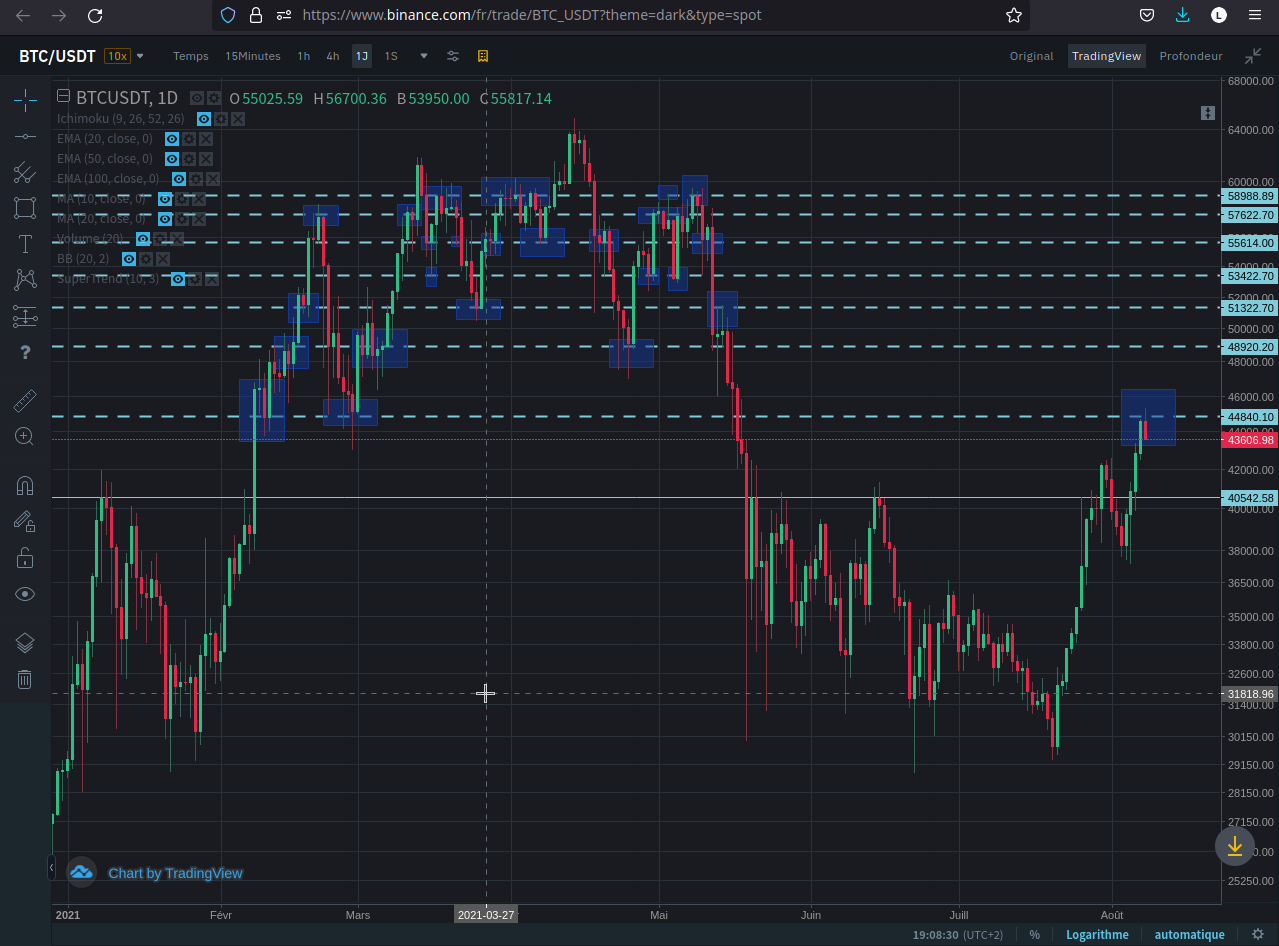The width and height of the screenshot is (1279, 946).
Task: Switch to Original chart view
Action: point(1031,56)
